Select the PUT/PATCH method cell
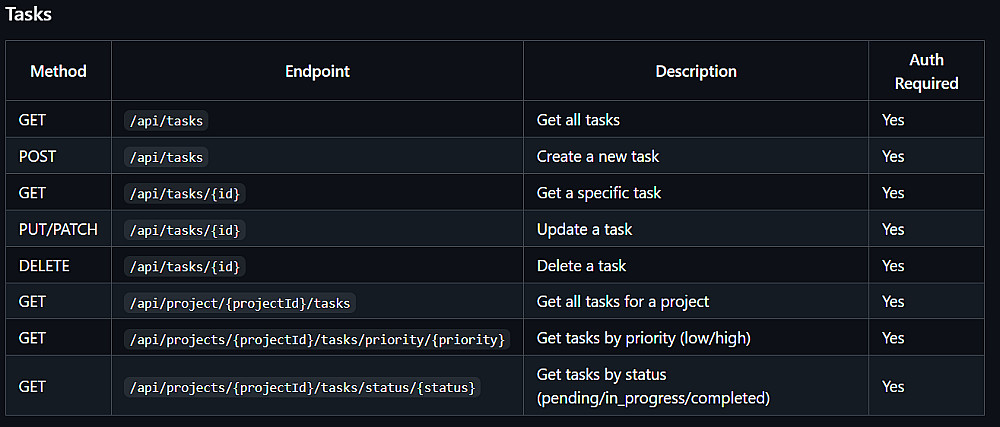1000x427 pixels. (x=58, y=230)
